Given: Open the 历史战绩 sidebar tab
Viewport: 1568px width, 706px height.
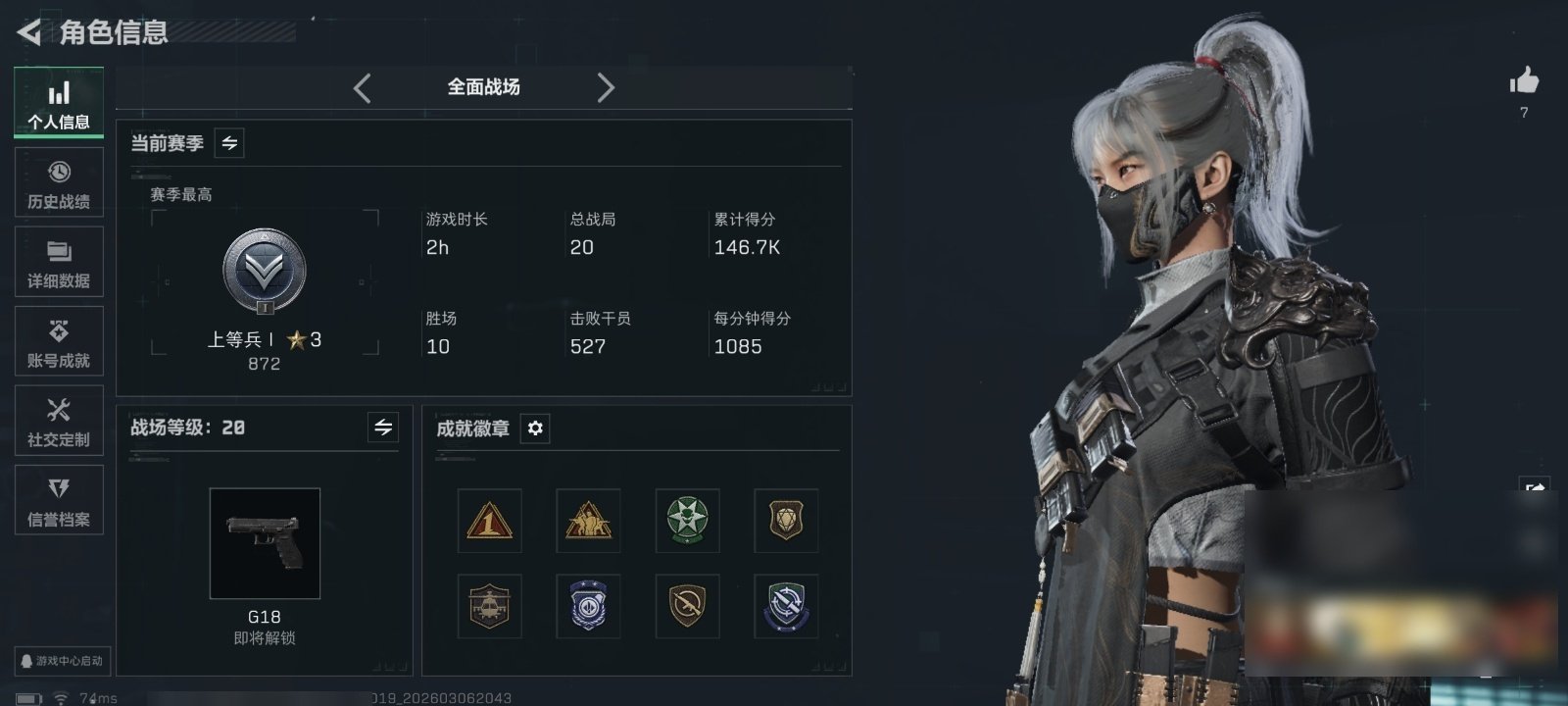Looking at the screenshot, I should point(59,182).
